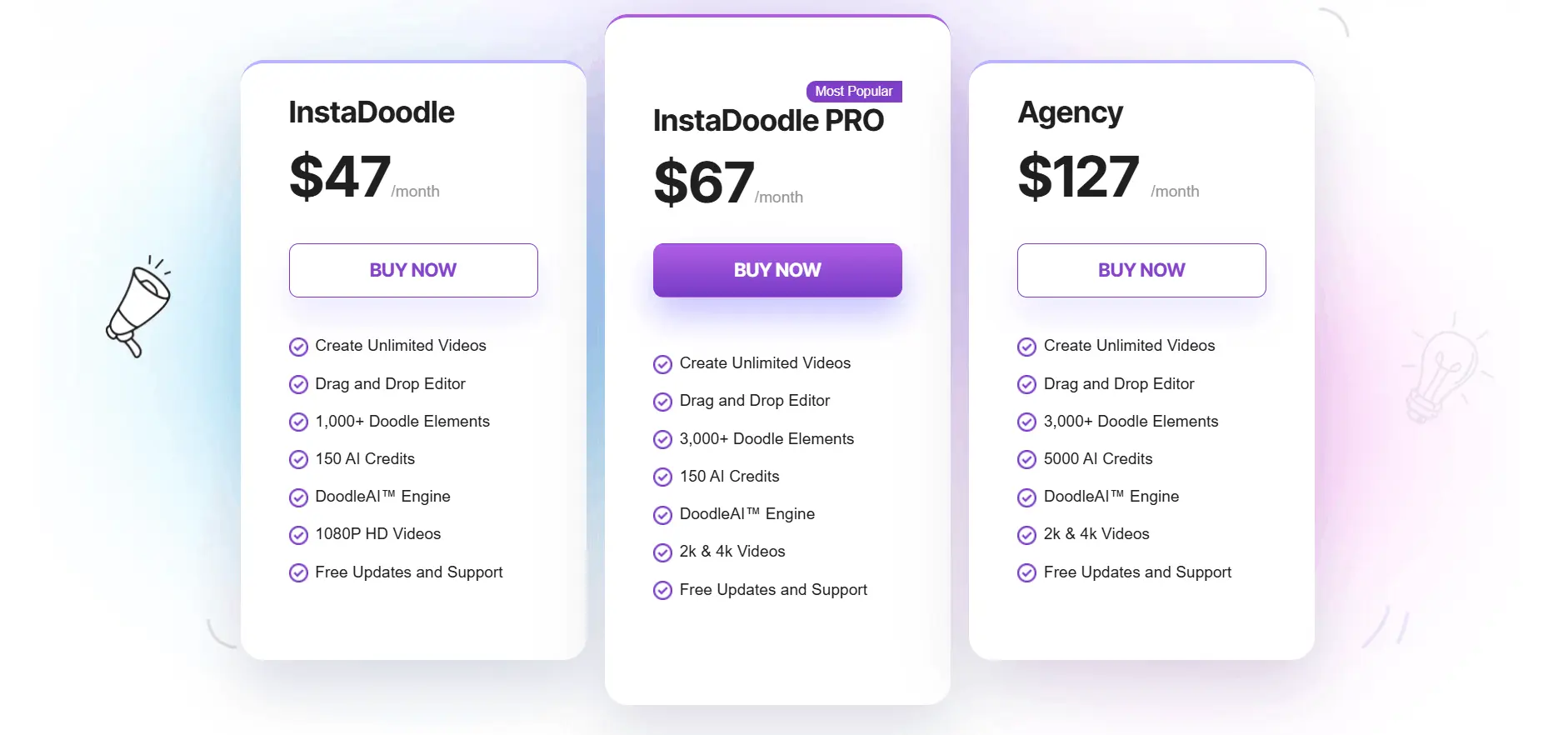Click the checkmark icon beside 5000 AI Credits on Agency
The width and height of the screenshot is (1568, 735).
[1026, 459]
